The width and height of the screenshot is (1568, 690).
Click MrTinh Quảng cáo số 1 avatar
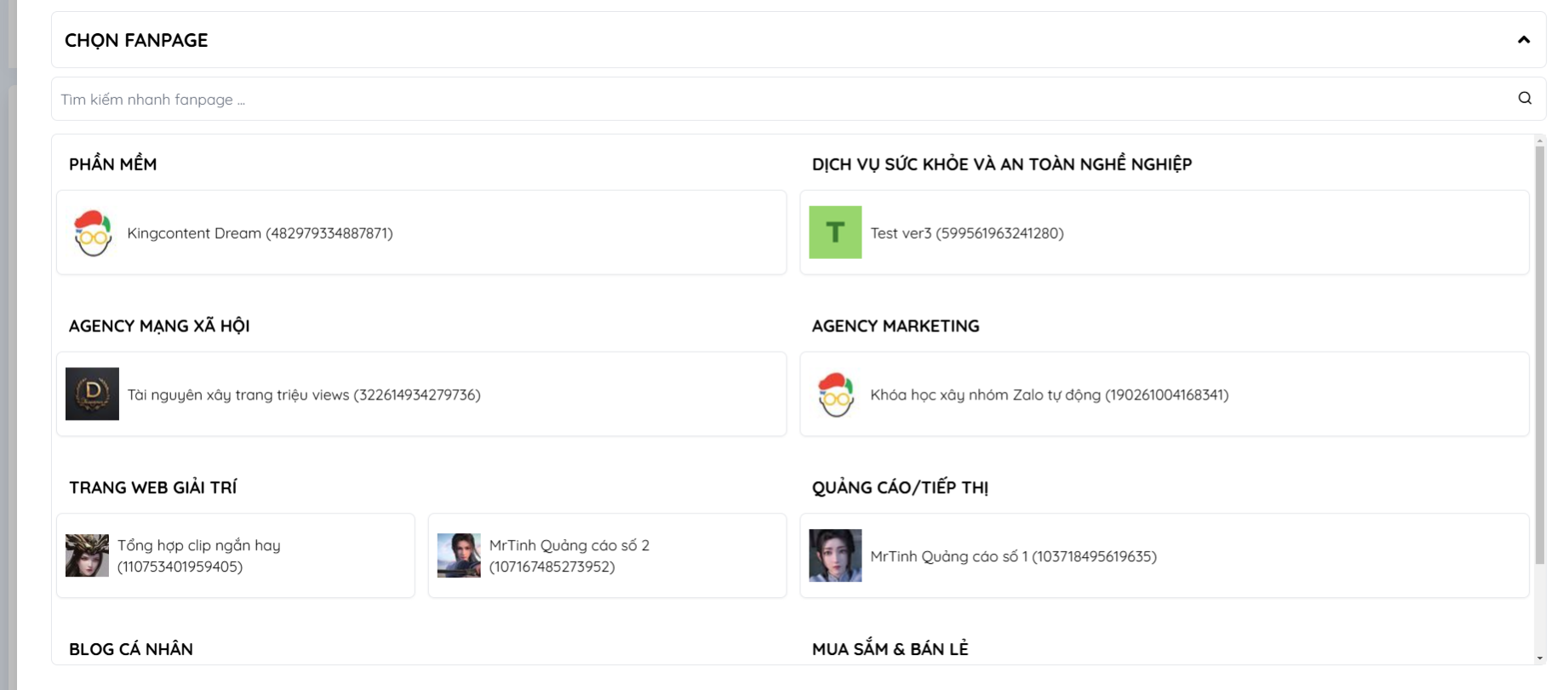tap(834, 555)
